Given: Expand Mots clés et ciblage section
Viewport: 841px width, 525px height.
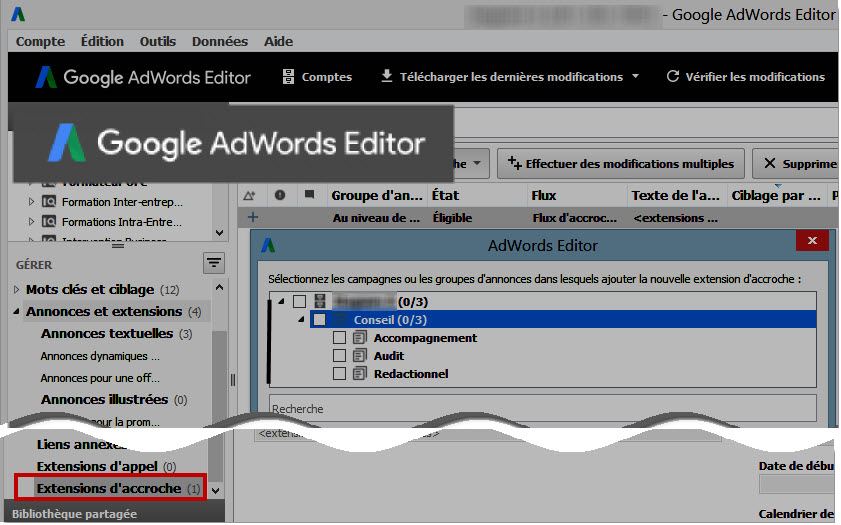Looking at the screenshot, I should (16, 290).
